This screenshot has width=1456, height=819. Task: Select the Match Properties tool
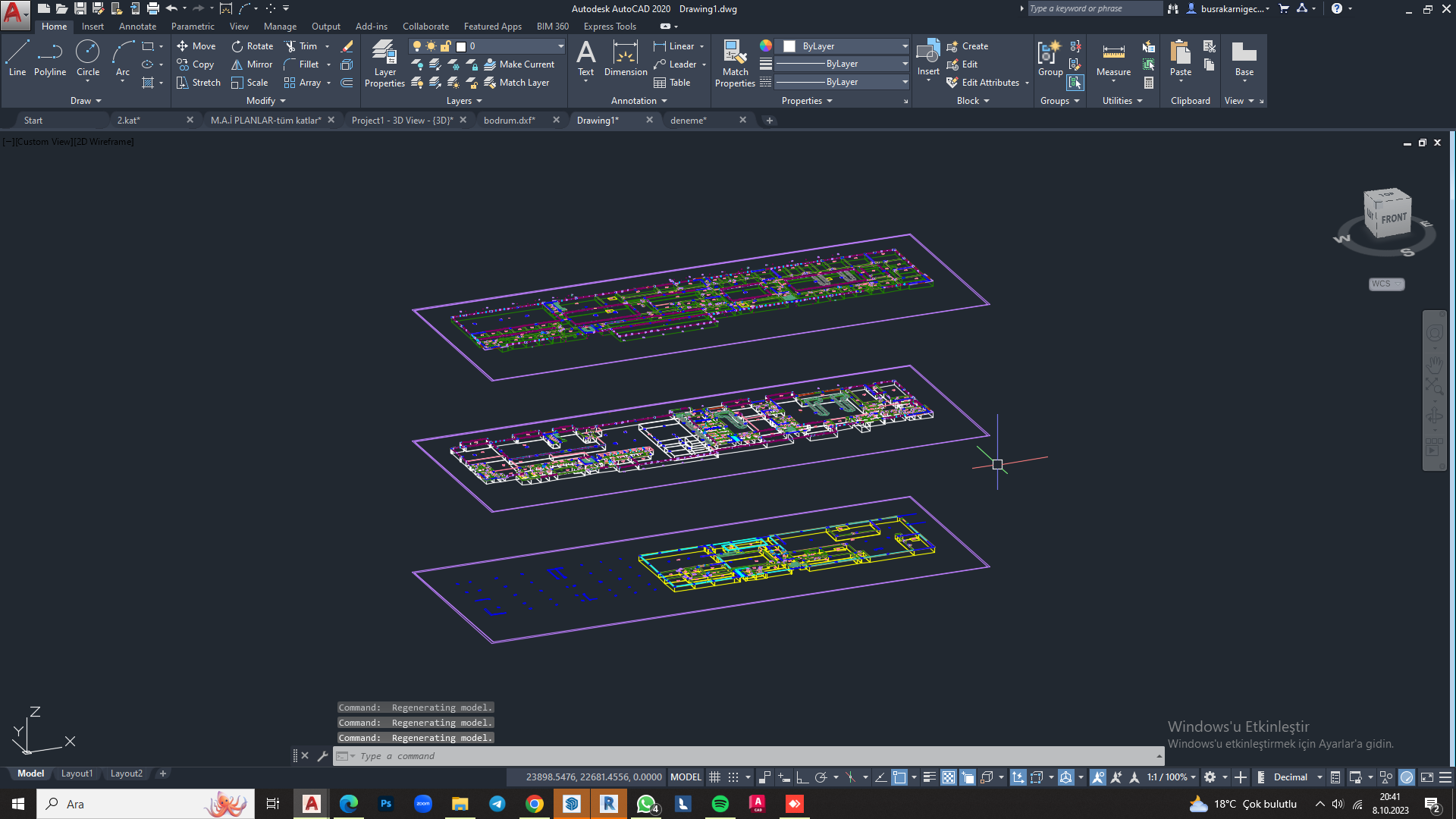coord(734,61)
